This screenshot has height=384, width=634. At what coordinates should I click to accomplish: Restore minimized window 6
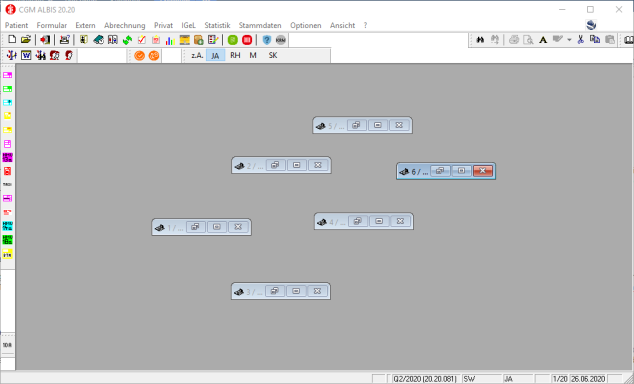tap(440, 171)
